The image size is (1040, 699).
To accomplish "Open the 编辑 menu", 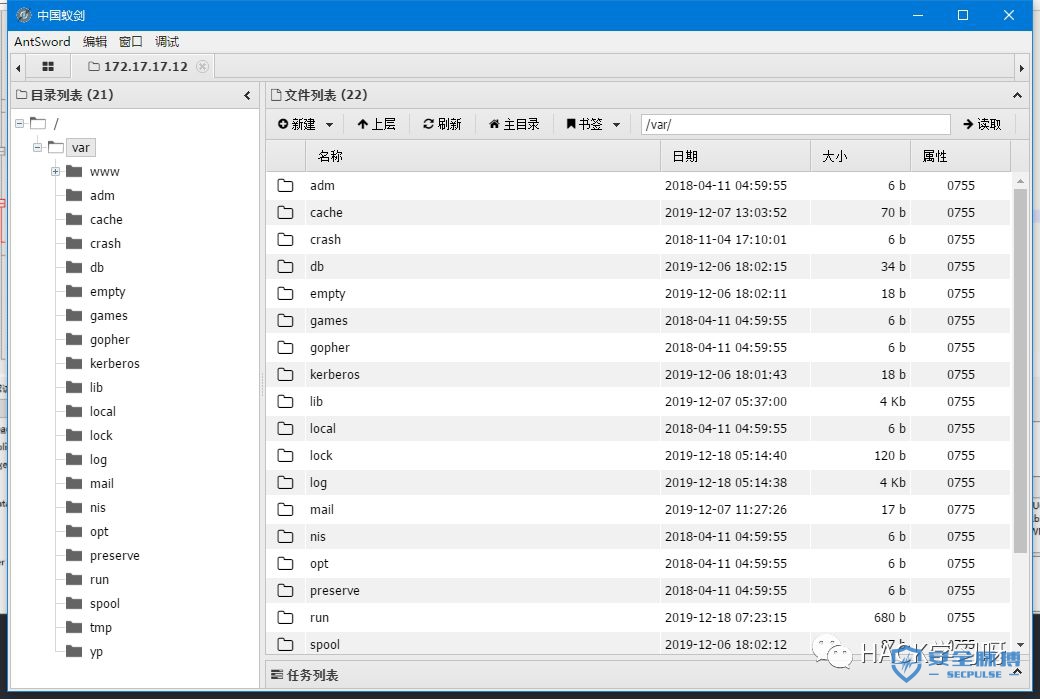I will 95,42.
